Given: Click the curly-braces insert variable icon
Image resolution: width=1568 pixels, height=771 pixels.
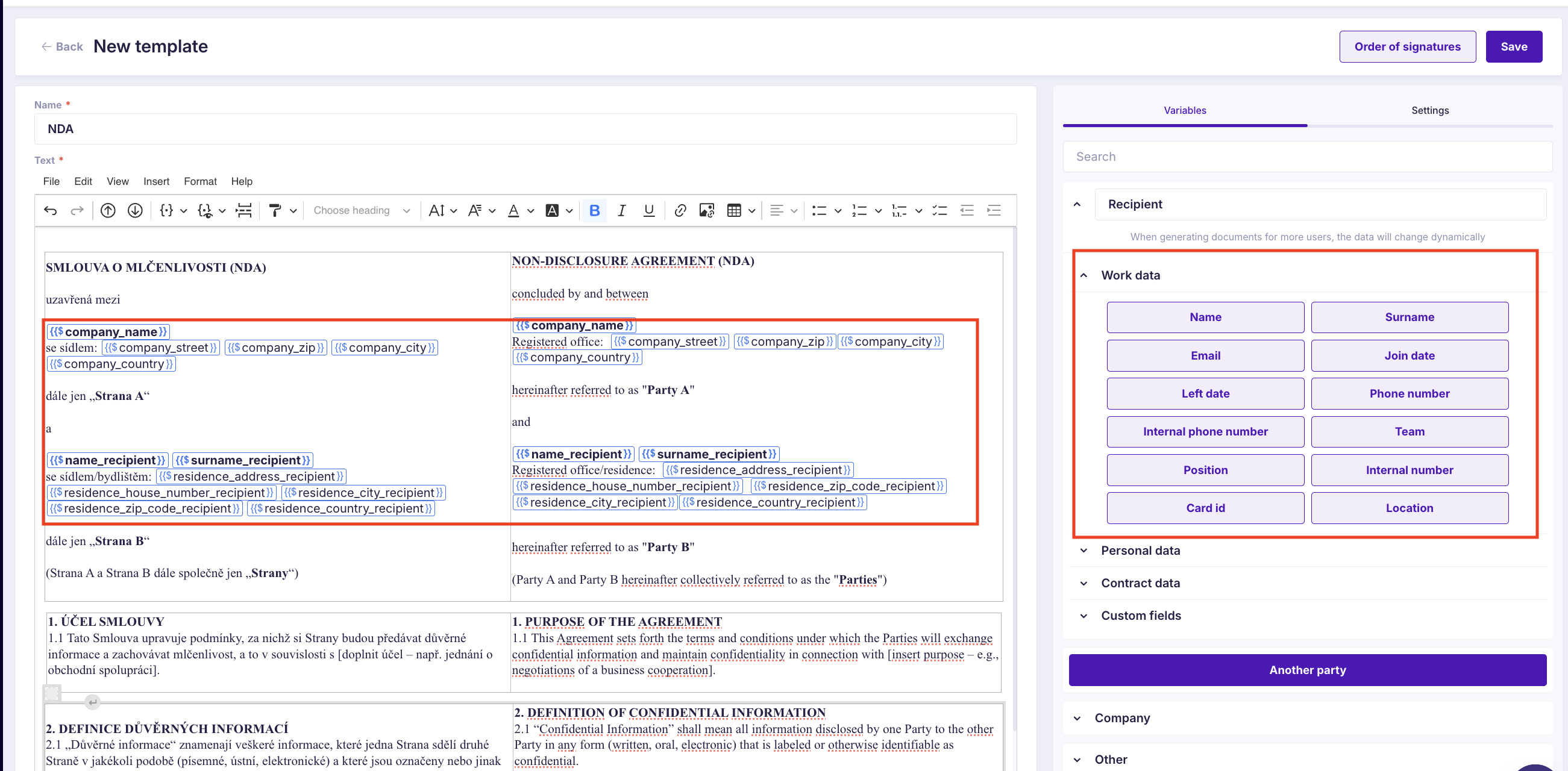Looking at the screenshot, I should (166, 211).
